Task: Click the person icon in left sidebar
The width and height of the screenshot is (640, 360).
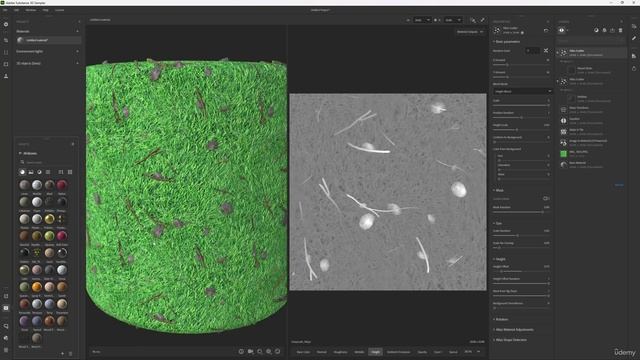Action: (x=6, y=76)
